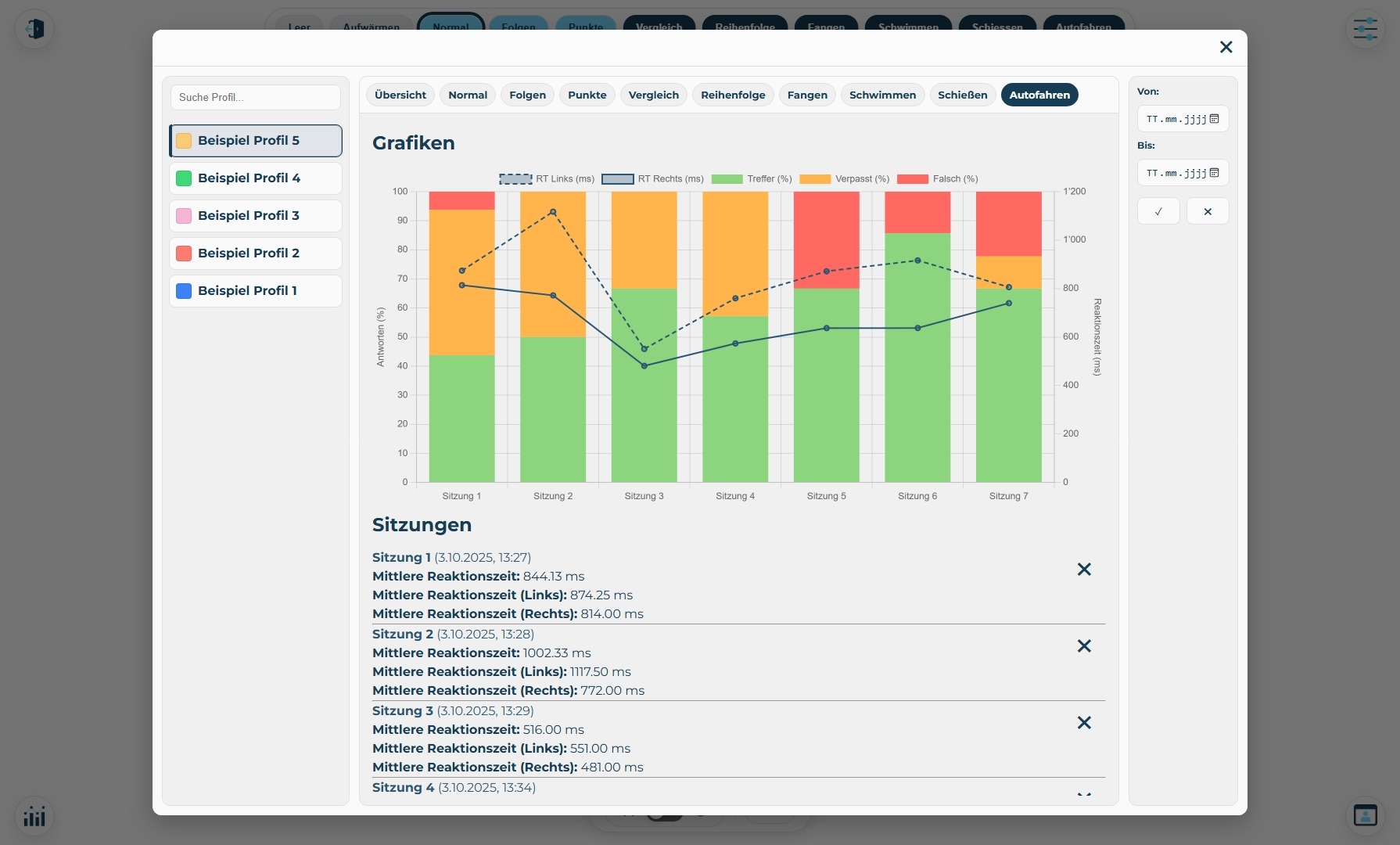Toggle RT Links (ms) legend entry
This screenshot has width=1400, height=845.
tap(547, 179)
